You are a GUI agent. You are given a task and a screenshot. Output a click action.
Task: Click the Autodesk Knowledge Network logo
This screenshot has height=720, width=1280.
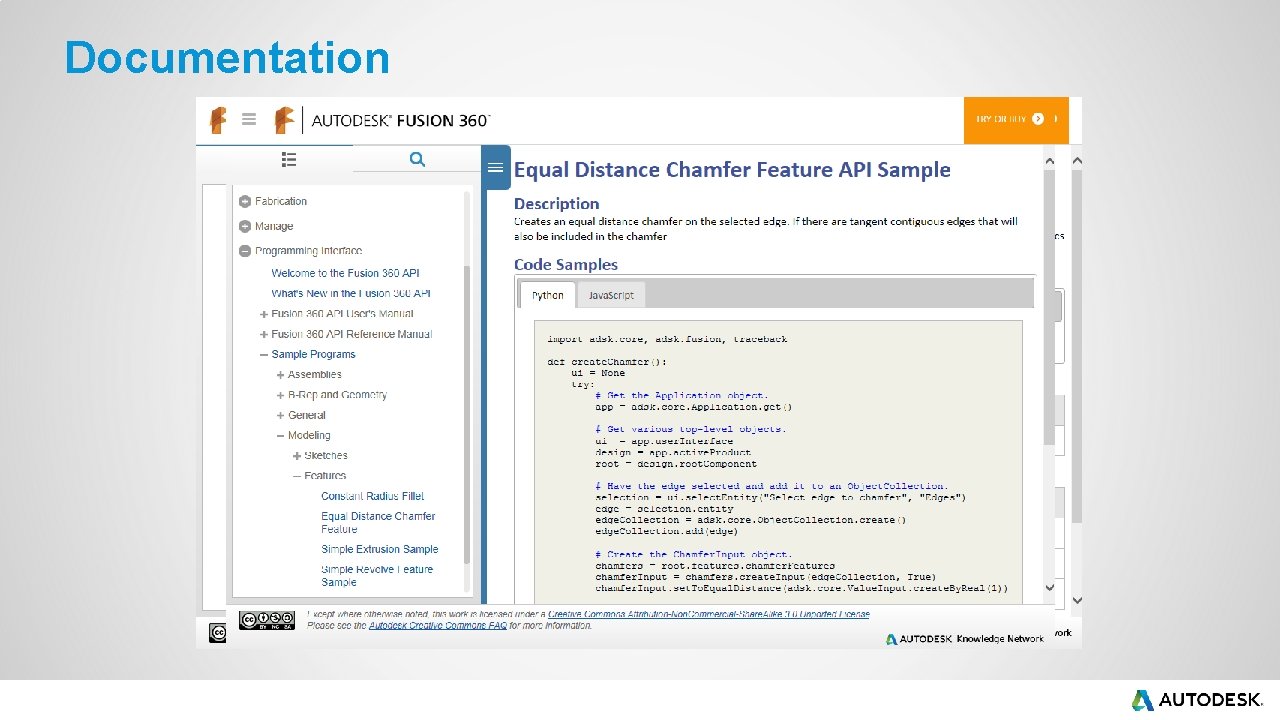[964, 638]
